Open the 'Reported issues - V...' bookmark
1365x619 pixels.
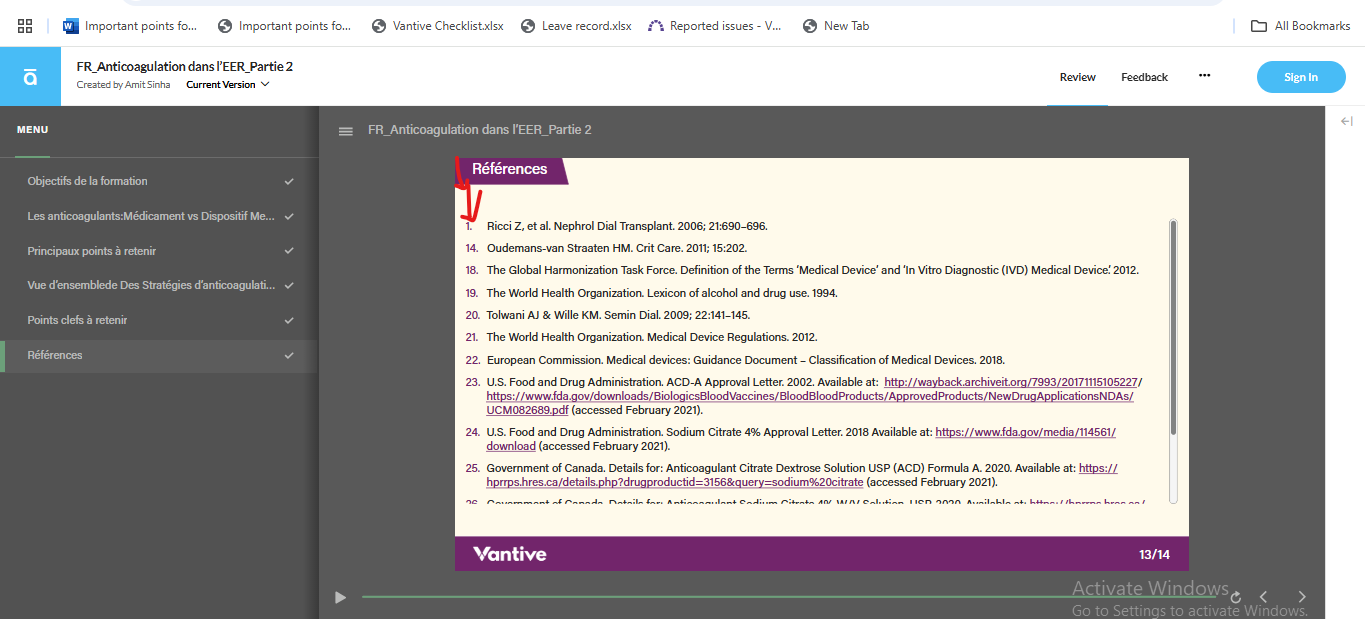[x=715, y=26]
